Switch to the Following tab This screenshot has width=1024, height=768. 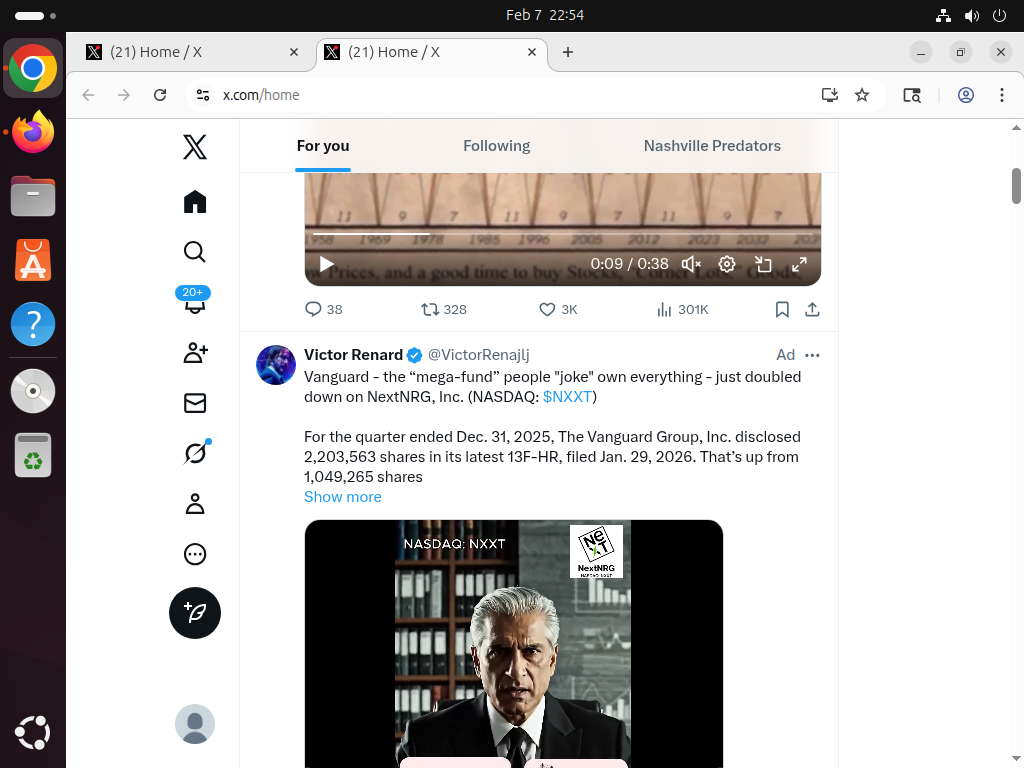click(496, 146)
